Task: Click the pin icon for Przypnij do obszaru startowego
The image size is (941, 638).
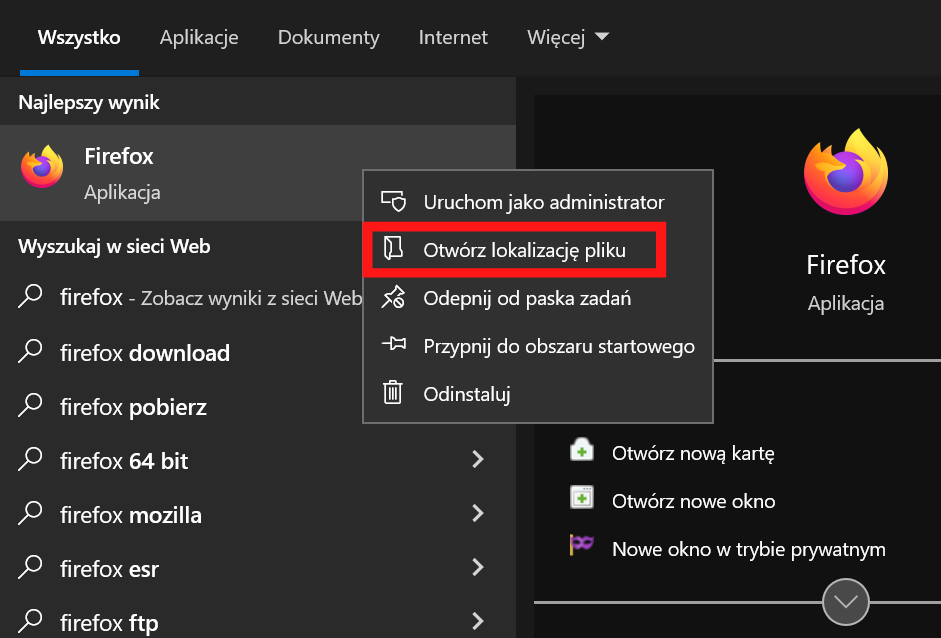Action: 394,344
